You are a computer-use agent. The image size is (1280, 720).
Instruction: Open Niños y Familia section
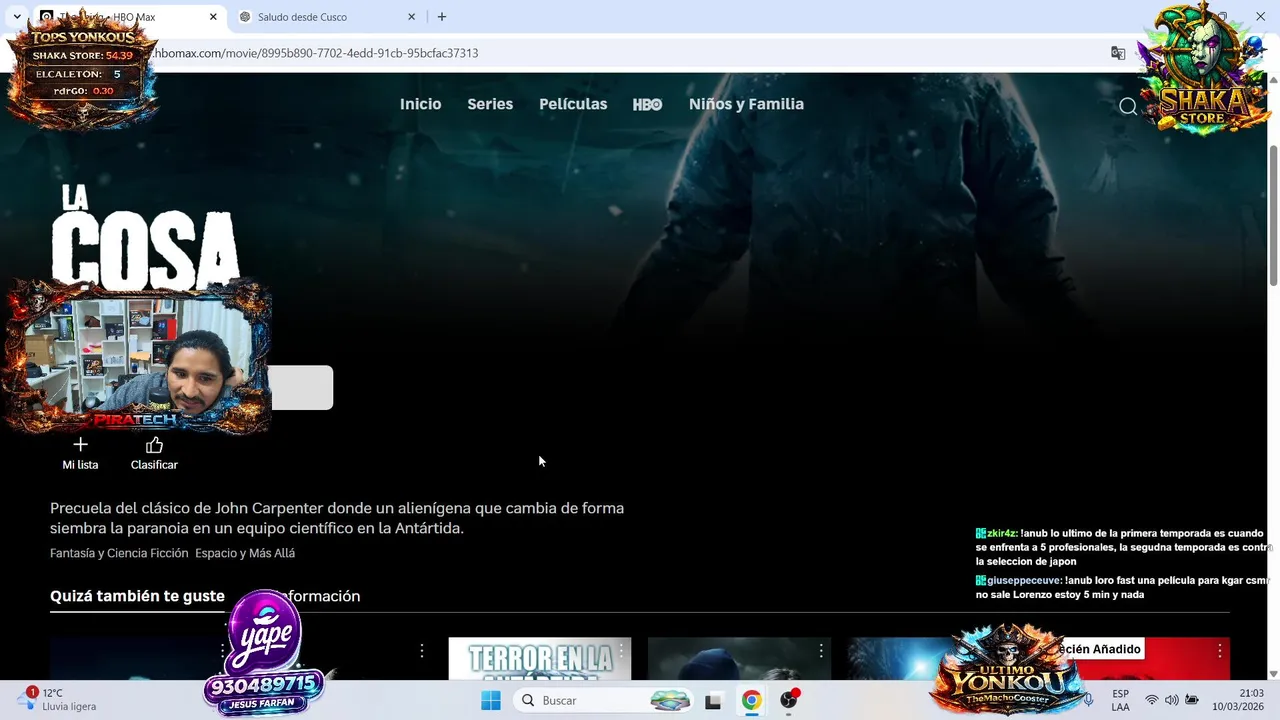[746, 104]
